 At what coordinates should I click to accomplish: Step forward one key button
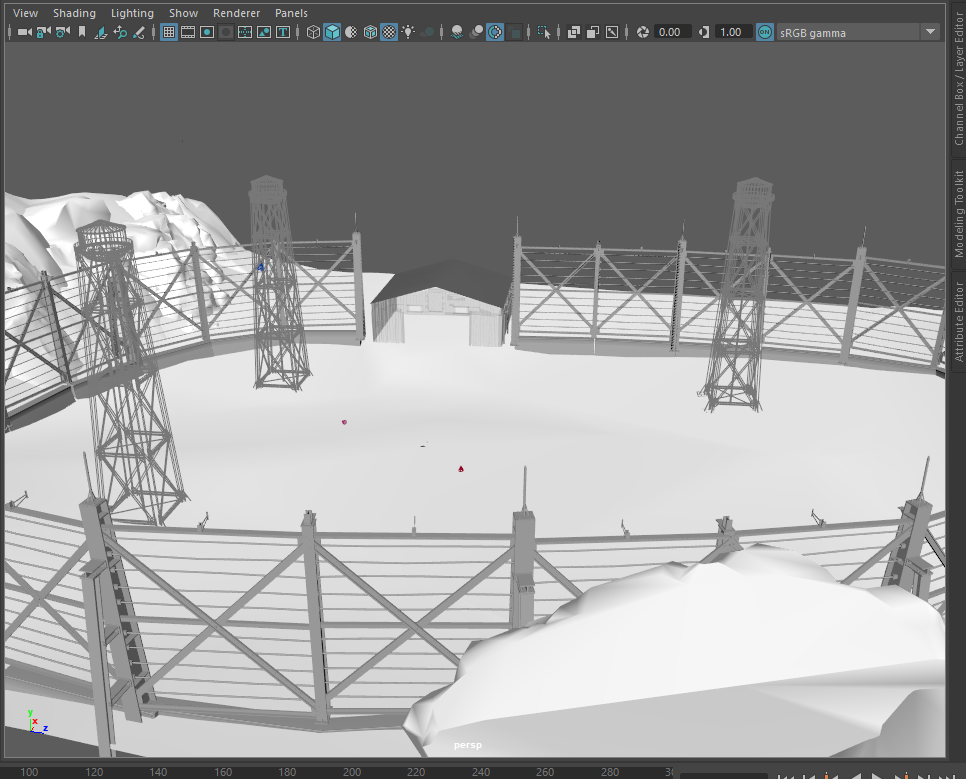coord(901,775)
